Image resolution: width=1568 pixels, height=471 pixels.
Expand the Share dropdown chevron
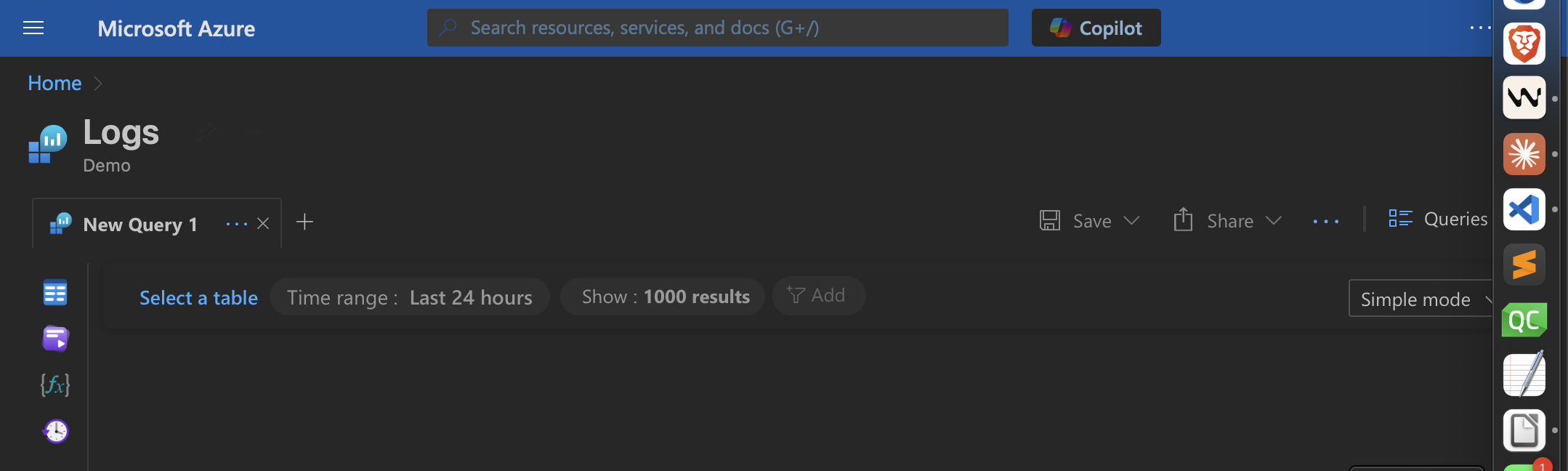[1273, 220]
